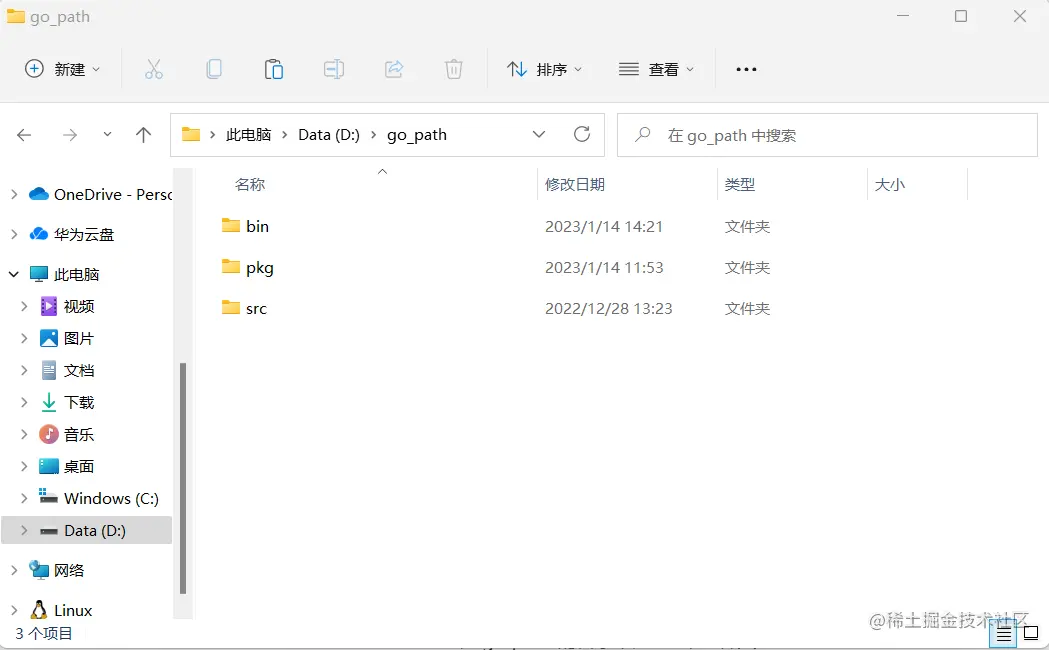Screen dimensions: 1049x650
Task: Click the Copy icon
Action: point(214,68)
